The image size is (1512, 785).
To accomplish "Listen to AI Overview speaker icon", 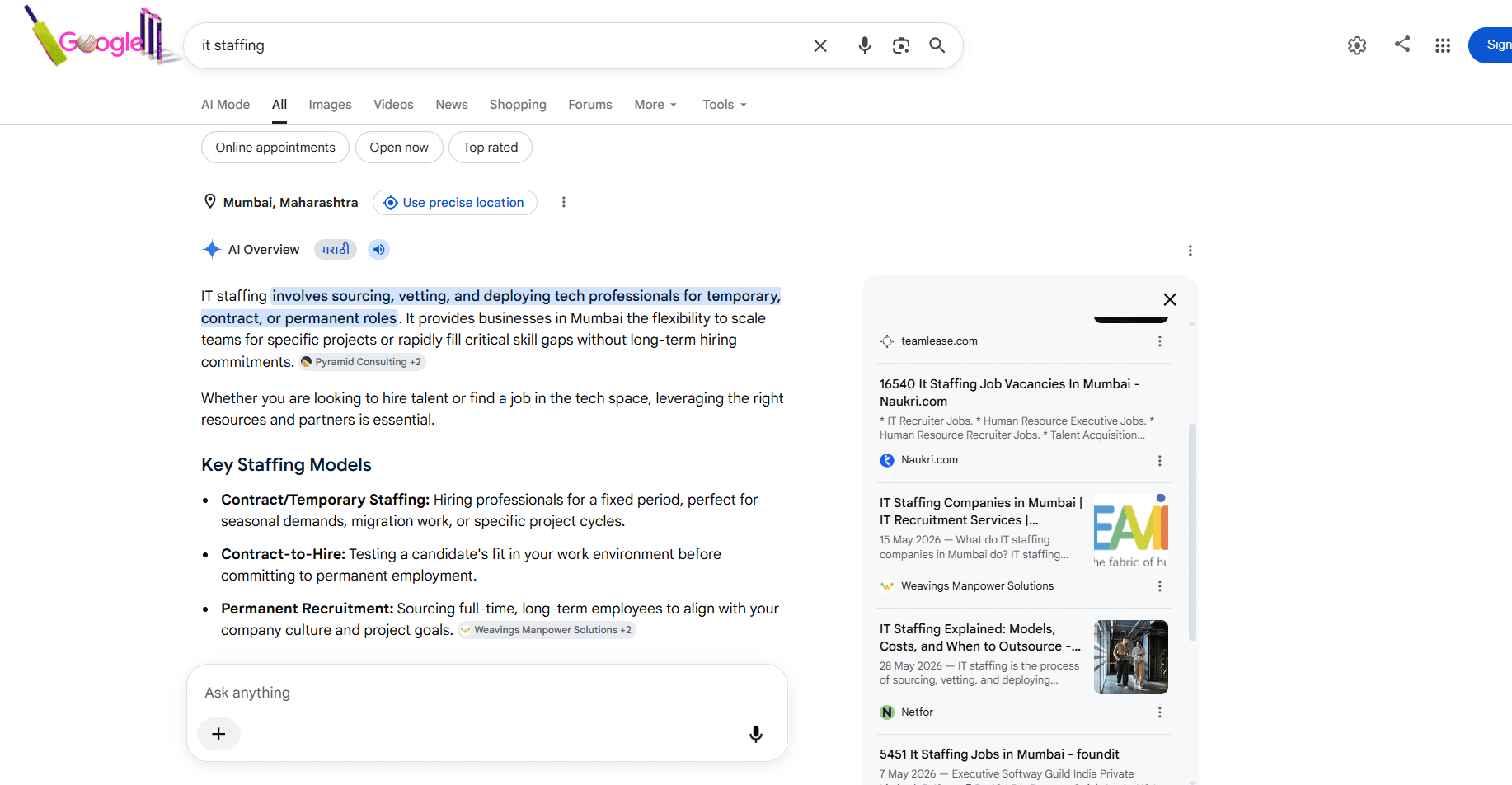I will pos(378,250).
